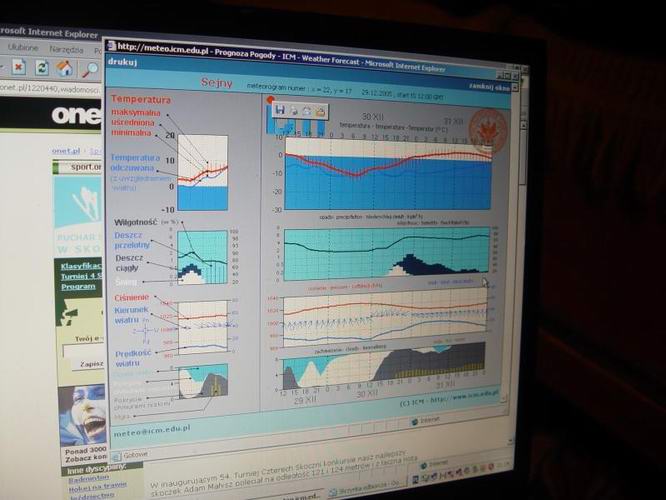Click the temperature legend mini chart
The image size is (666, 500).
tap(203, 172)
